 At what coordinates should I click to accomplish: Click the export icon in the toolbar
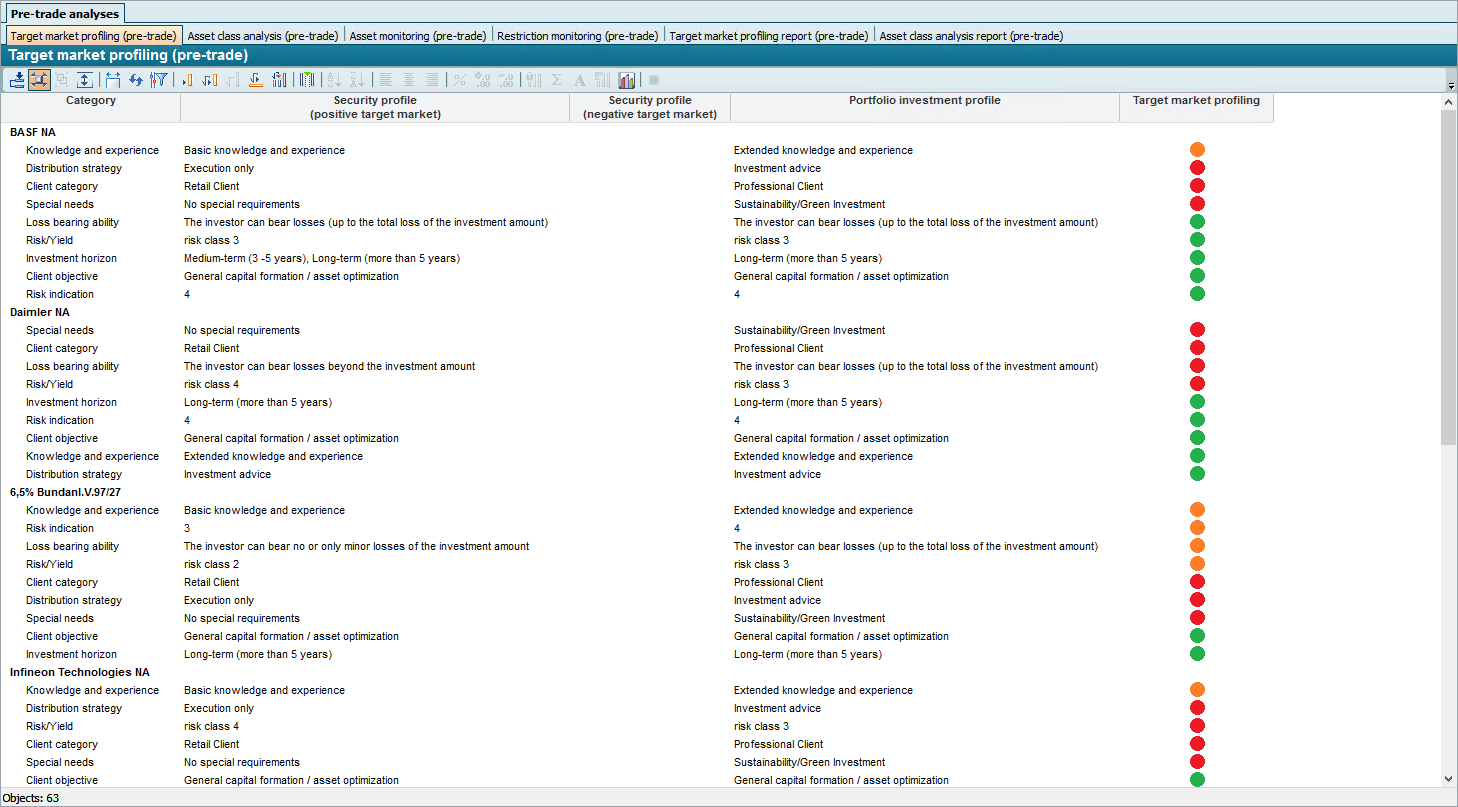17,80
